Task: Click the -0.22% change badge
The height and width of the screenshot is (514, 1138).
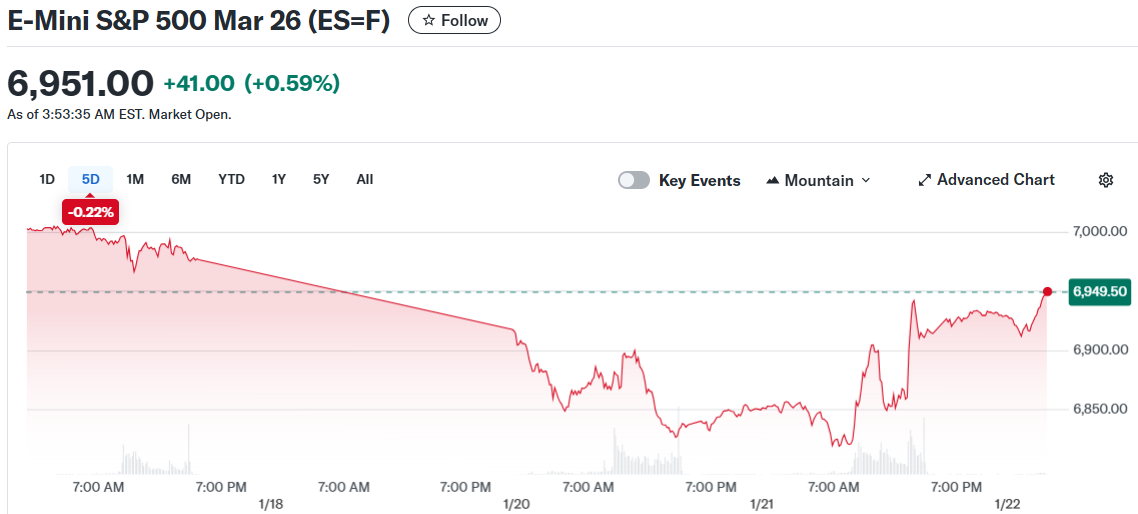Action: pos(91,212)
